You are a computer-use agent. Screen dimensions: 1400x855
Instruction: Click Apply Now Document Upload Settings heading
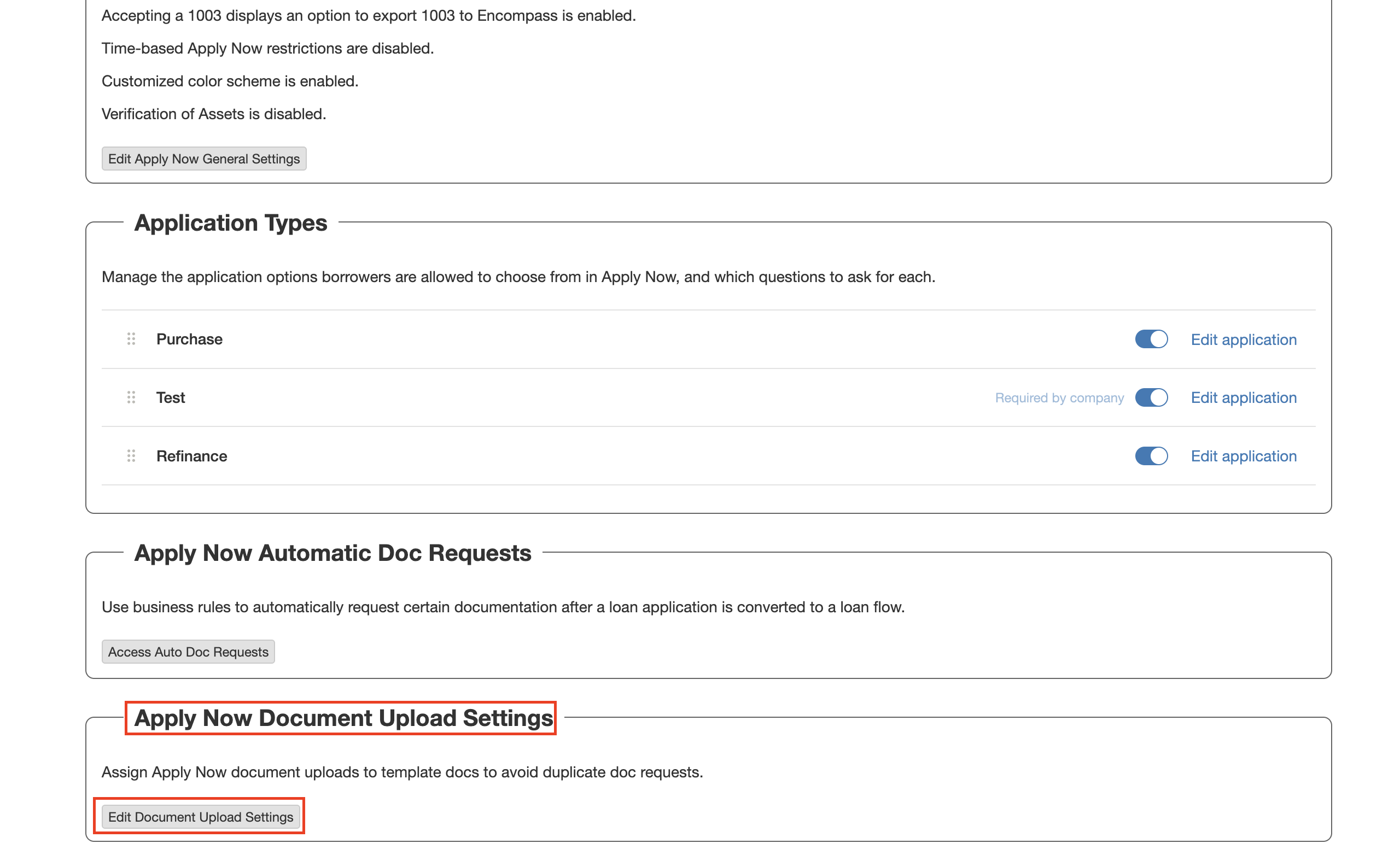[x=343, y=718]
